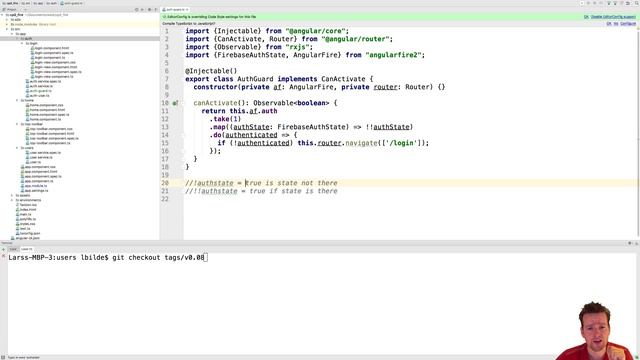Click auth breadcrumb in navigation bar

point(51,3)
